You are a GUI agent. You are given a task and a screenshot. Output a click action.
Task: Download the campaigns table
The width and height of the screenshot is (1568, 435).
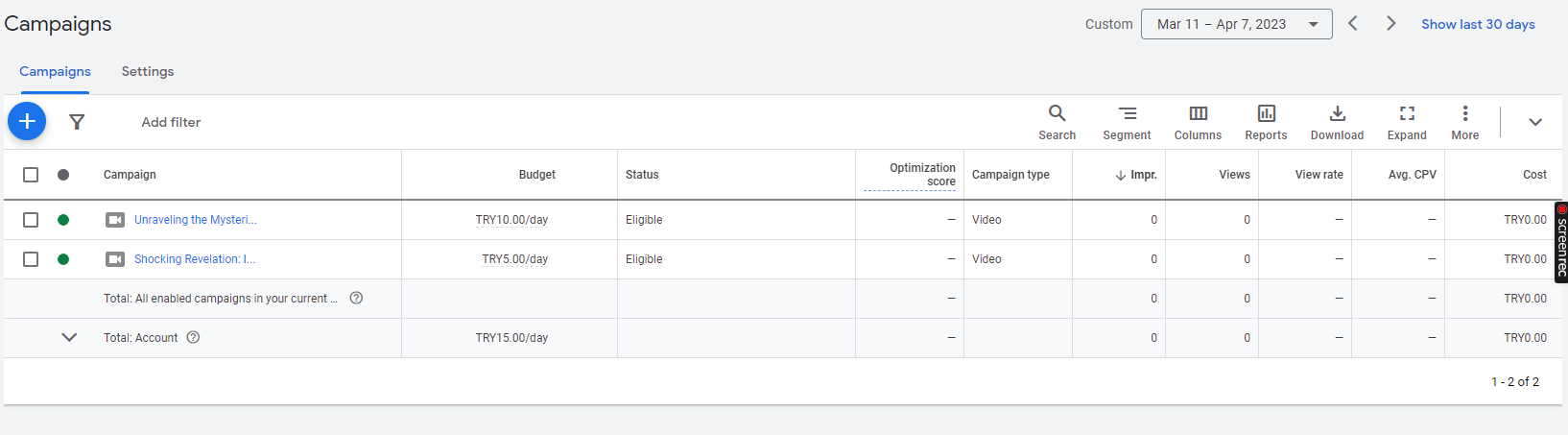1337,122
